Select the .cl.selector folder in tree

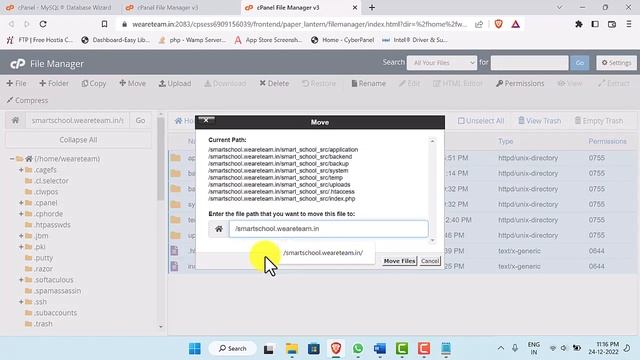51,180
